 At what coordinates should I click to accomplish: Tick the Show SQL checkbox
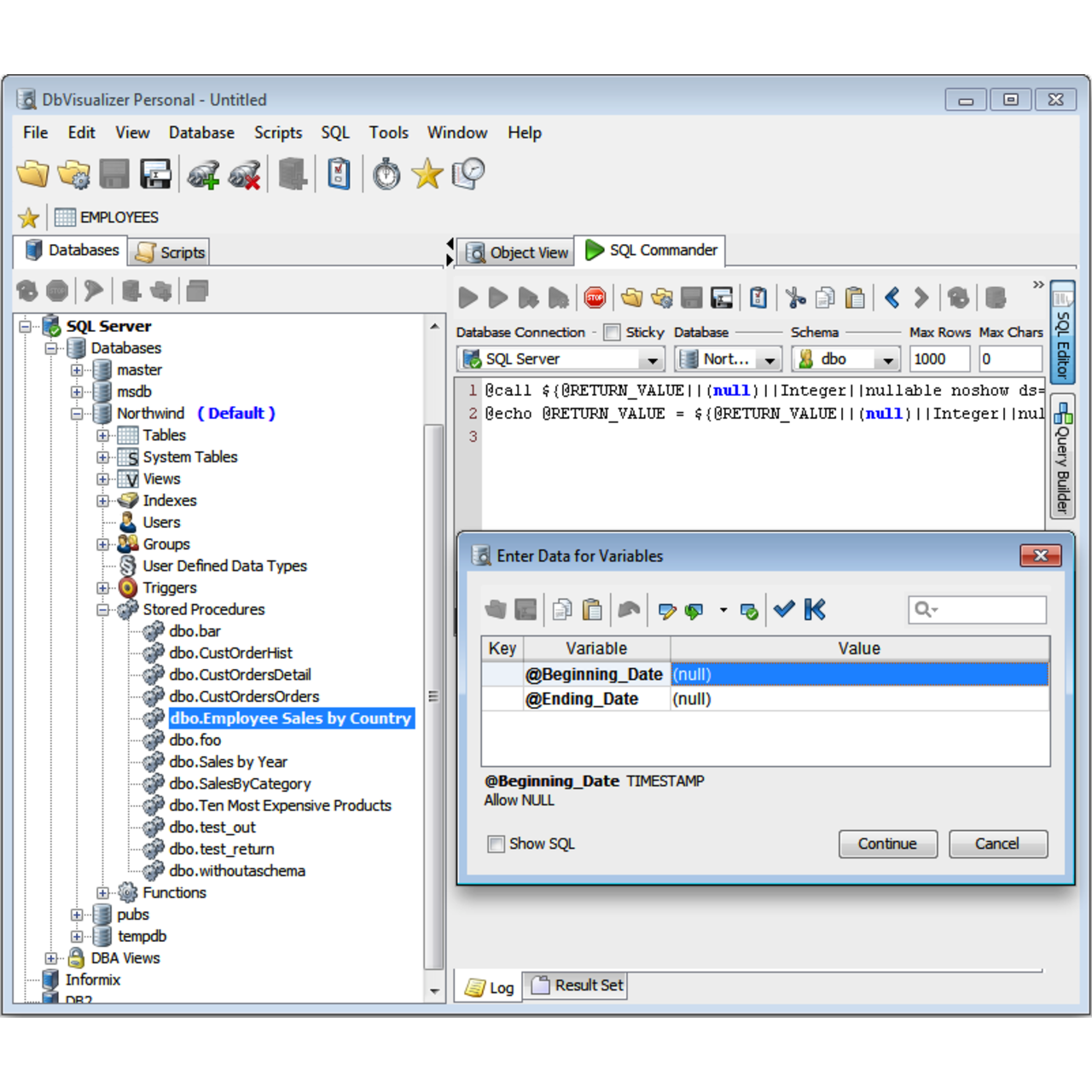click(x=496, y=844)
